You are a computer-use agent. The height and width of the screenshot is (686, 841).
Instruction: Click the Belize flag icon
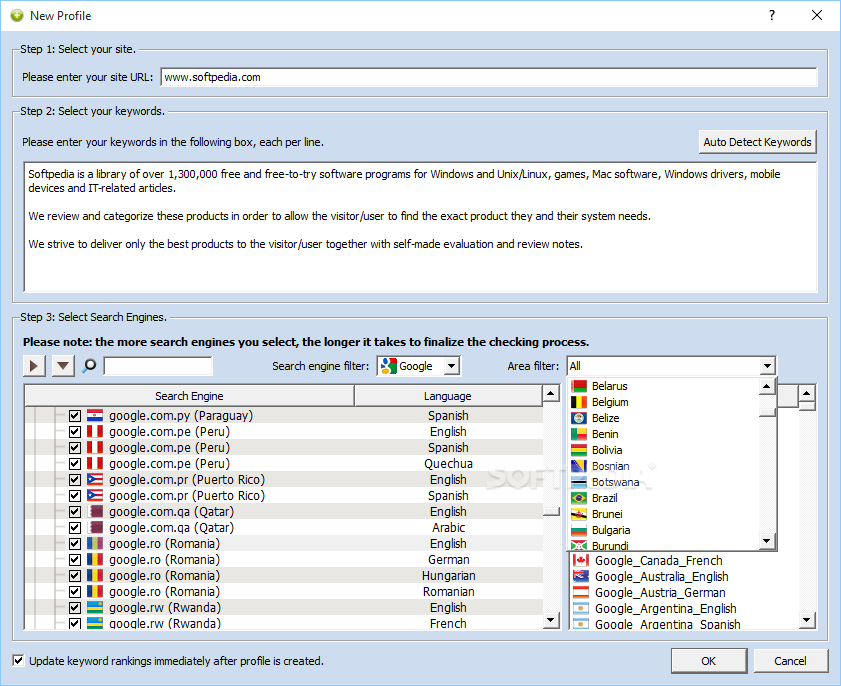point(579,418)
